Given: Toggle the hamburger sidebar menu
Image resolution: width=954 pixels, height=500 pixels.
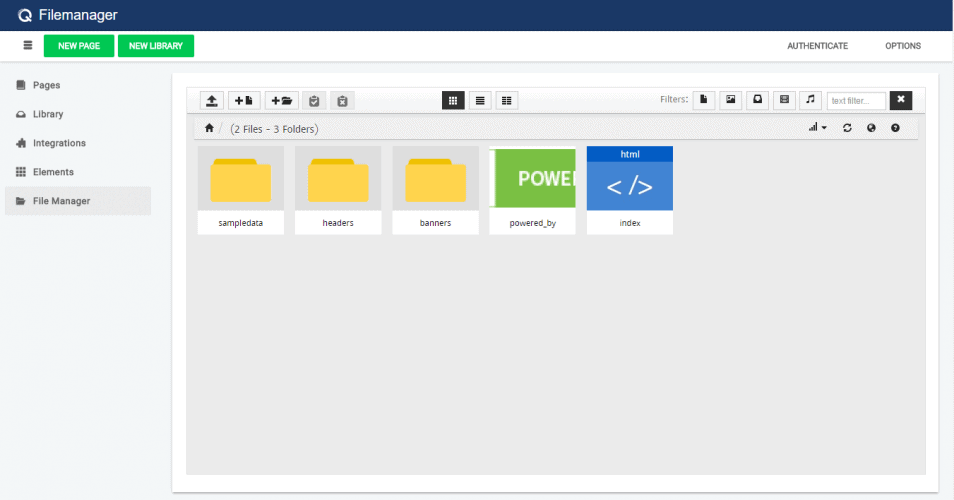Looking at the screenshot, I should point(28,46).
